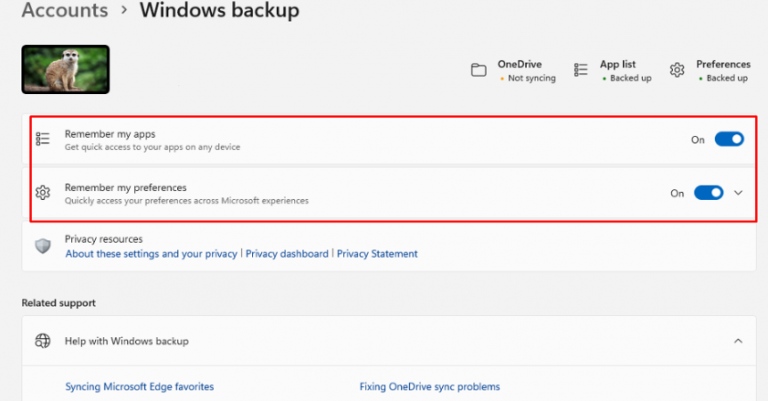The height and width of the screenshot is (401, 768).
Task: Expand the Remember my preferences chevron
Action: coord(739,193)
